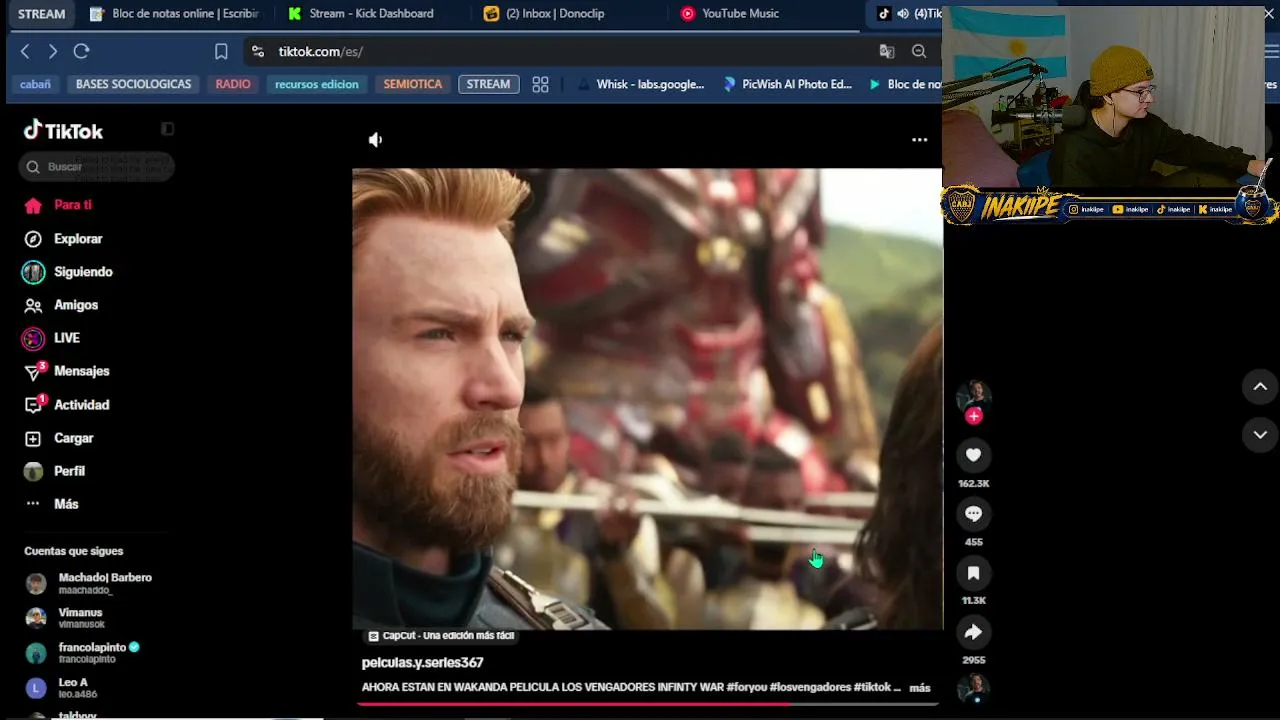1280x720 pixels.
Task: Open the Amigos section
Action: click(61, 305)
